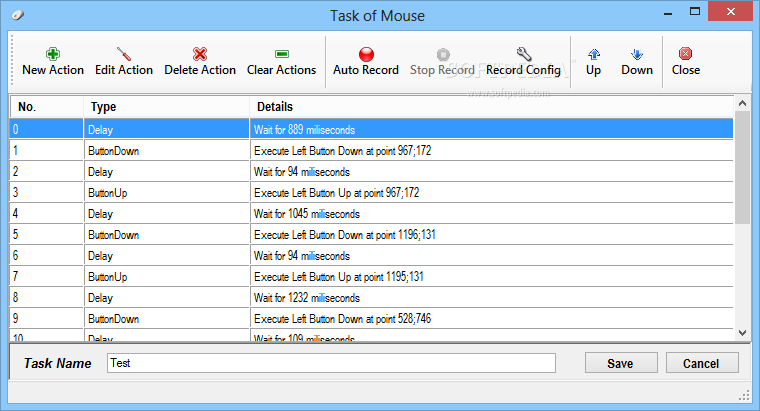
Task: Click row number 8 cell
Action: [47, 298]
